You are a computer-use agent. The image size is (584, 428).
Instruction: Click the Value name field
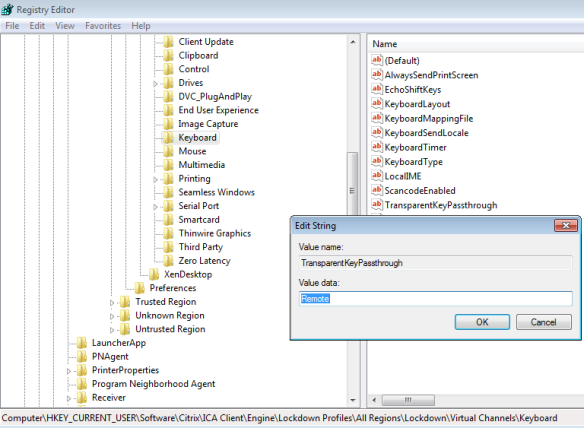(x=435, y=263)
